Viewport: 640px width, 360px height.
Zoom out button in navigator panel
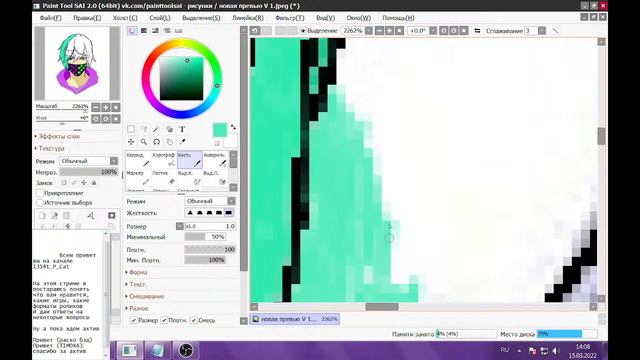[96, 107]
